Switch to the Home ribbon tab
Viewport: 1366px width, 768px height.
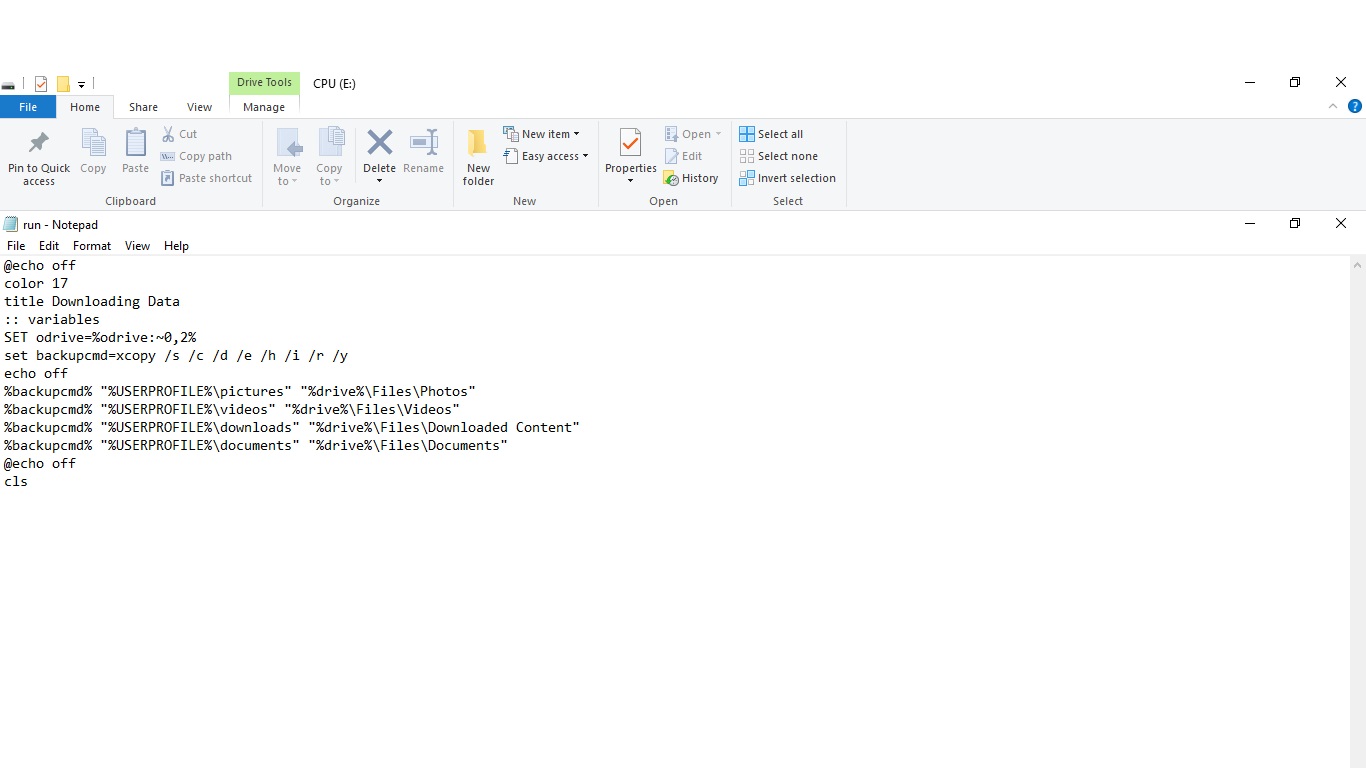coord(85,107)
